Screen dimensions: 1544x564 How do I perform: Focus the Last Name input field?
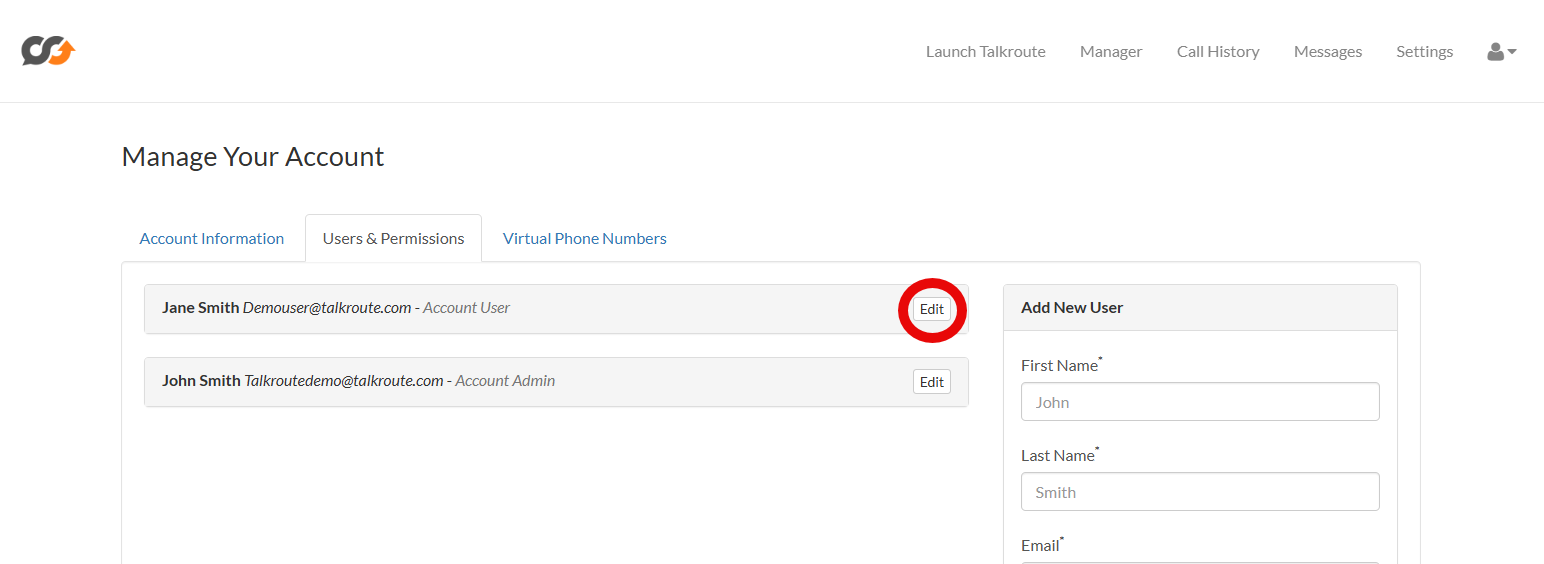[x=1199, y=492]
